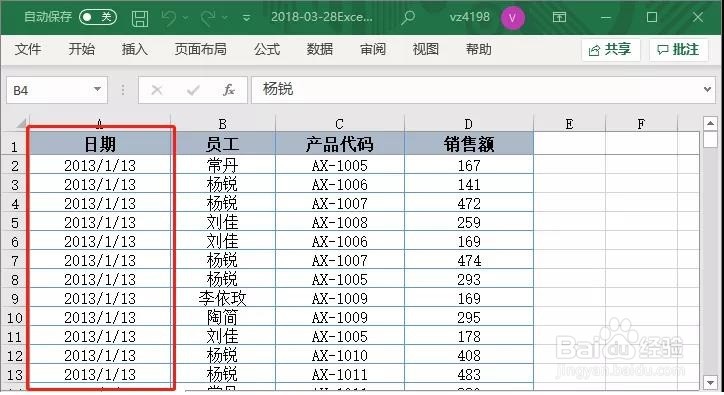This screenshot has width=724, height=395.
Task: Click the Redo arrow icon
Action: pyautogui.click(x=208, y=18)
